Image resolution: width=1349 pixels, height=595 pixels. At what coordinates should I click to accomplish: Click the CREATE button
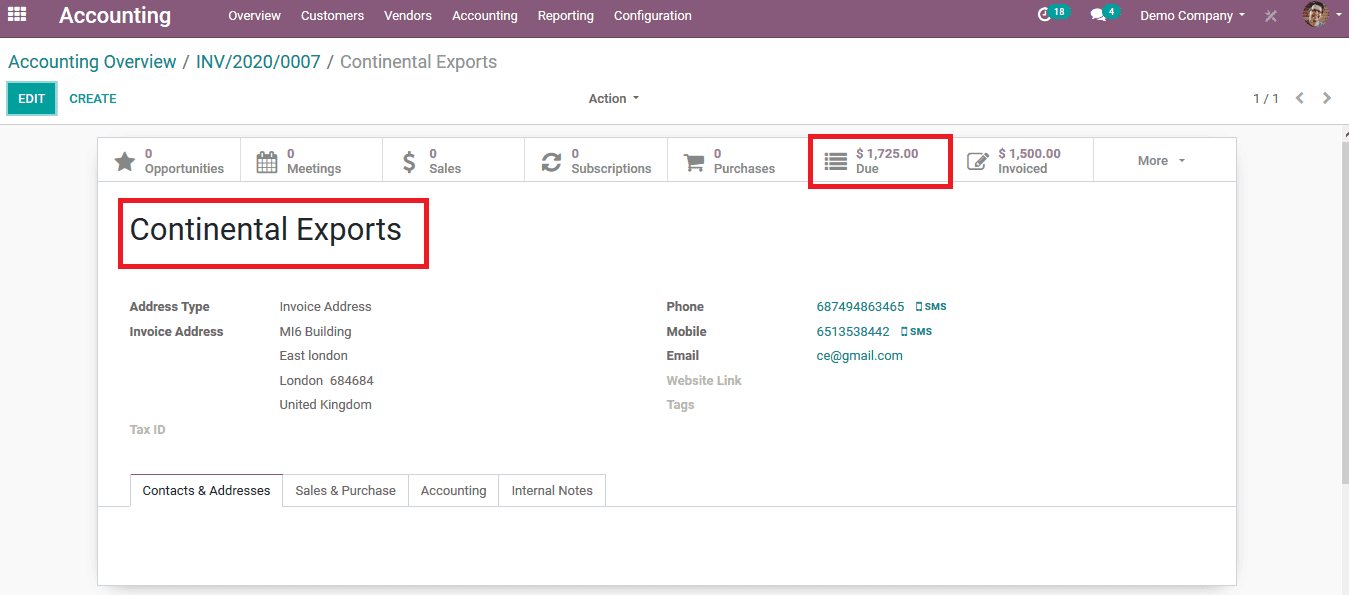point(93,98)
